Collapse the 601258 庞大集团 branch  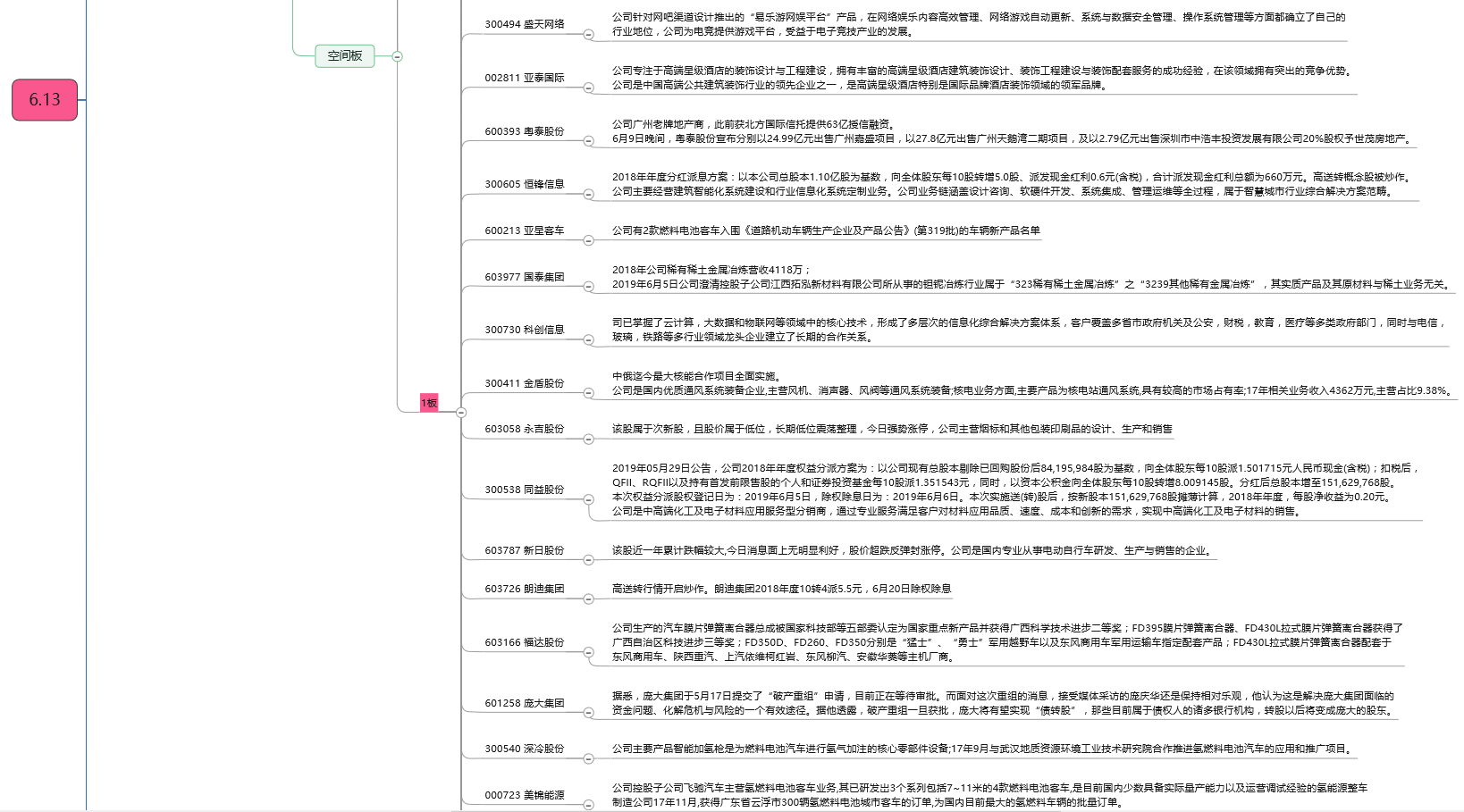click(x=588, y=713)
